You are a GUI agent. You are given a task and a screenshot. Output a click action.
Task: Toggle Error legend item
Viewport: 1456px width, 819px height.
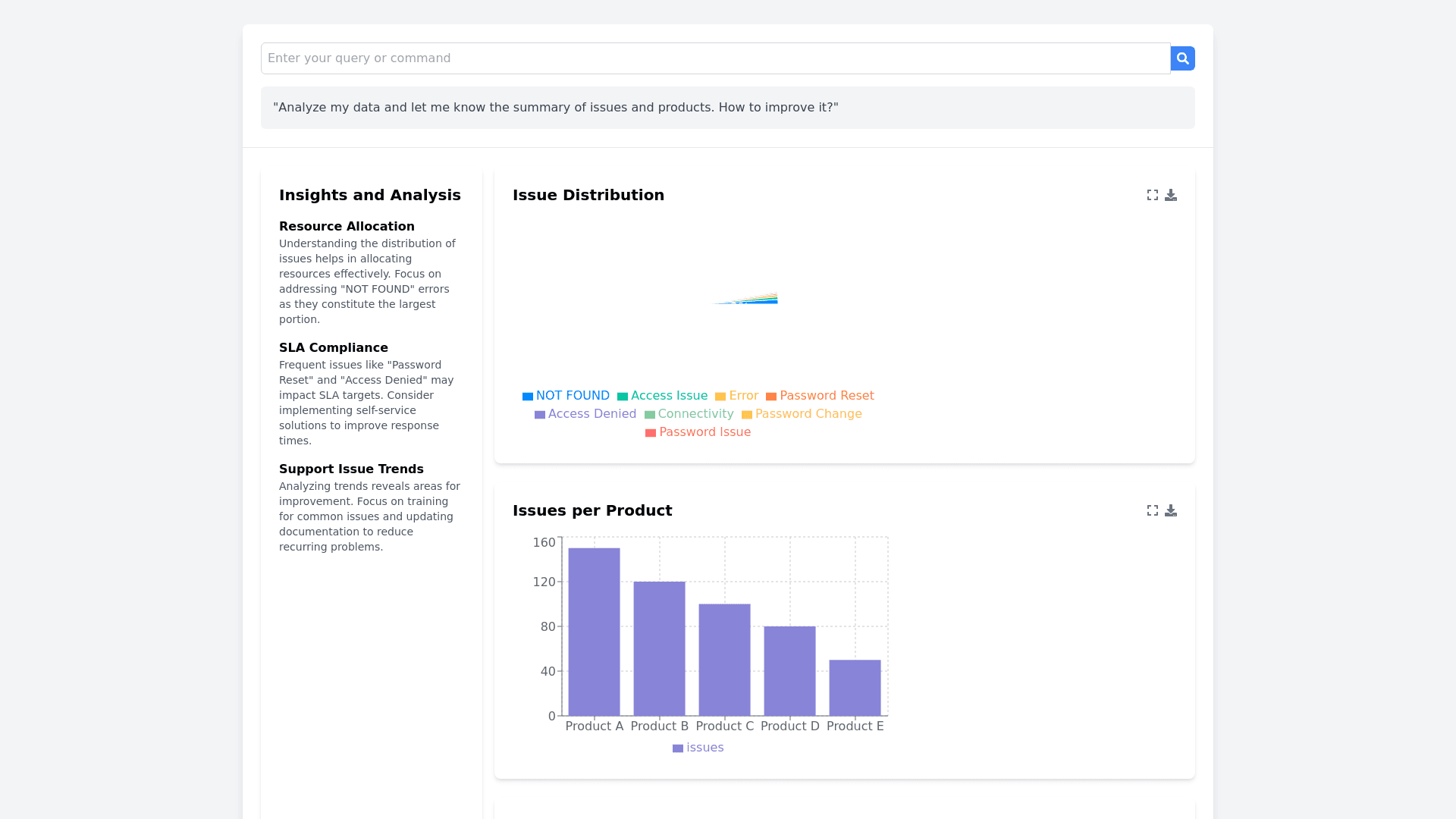tap(736, 396)
